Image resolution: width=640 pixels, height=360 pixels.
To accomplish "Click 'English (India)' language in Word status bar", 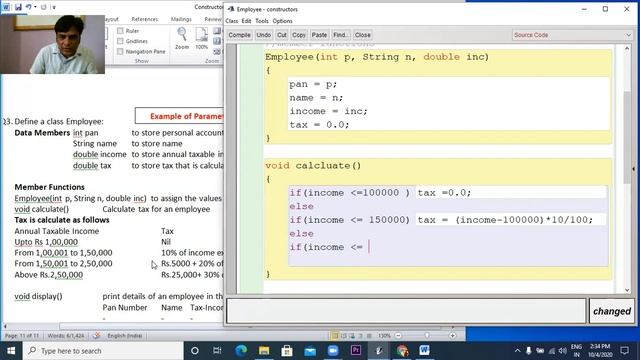I will click(125, 336).
